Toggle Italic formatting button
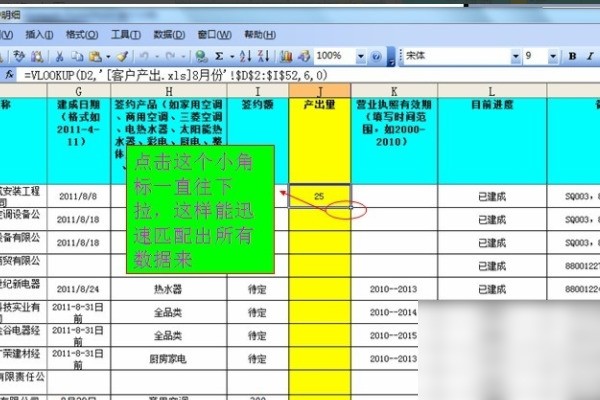This screenshot has height=400, width=600. (x=590, y=56)
